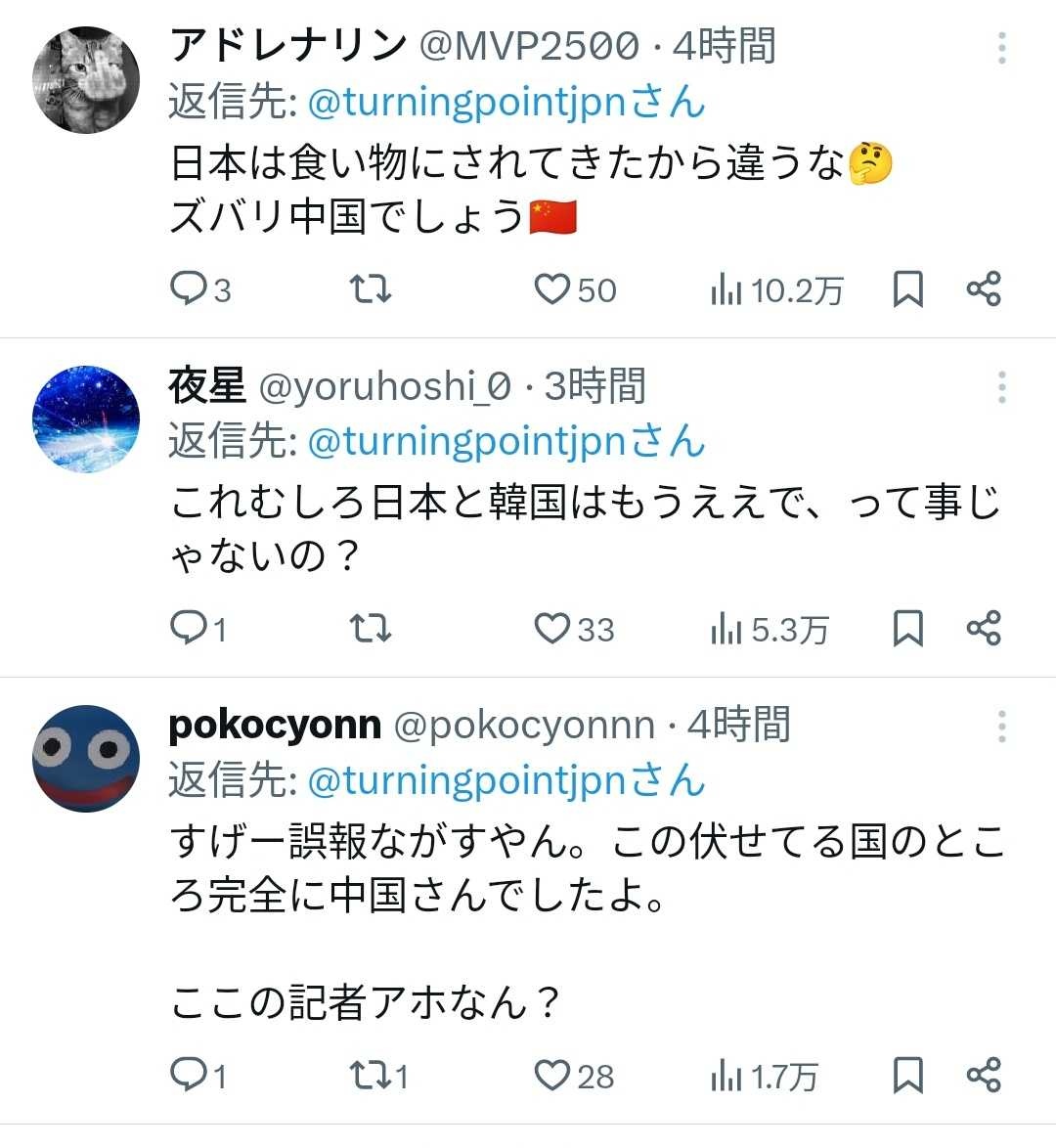1056x1148 pixels.
Task: Open pokocyonn's blue face avatar
Action: click(86, 758)
